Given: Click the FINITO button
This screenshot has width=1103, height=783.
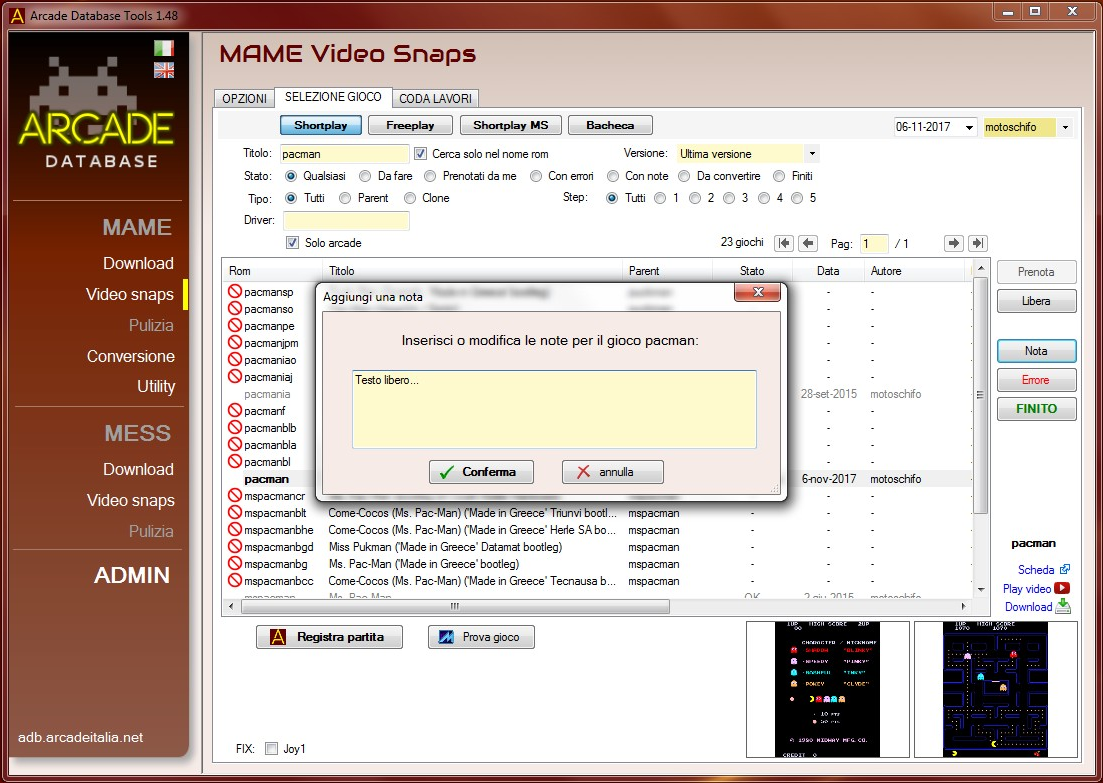Looking at the screenshot, I should point(1036,409).
